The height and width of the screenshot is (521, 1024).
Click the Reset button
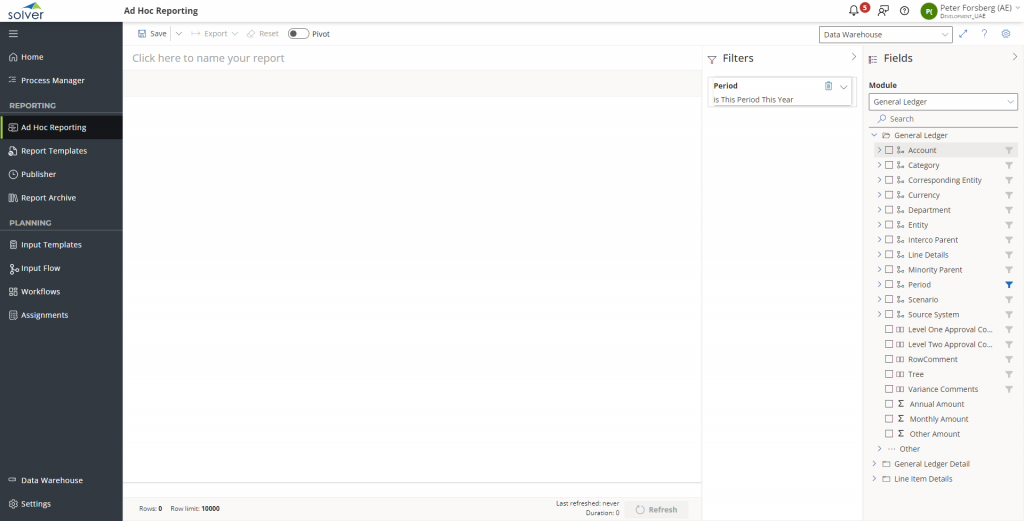262,34
